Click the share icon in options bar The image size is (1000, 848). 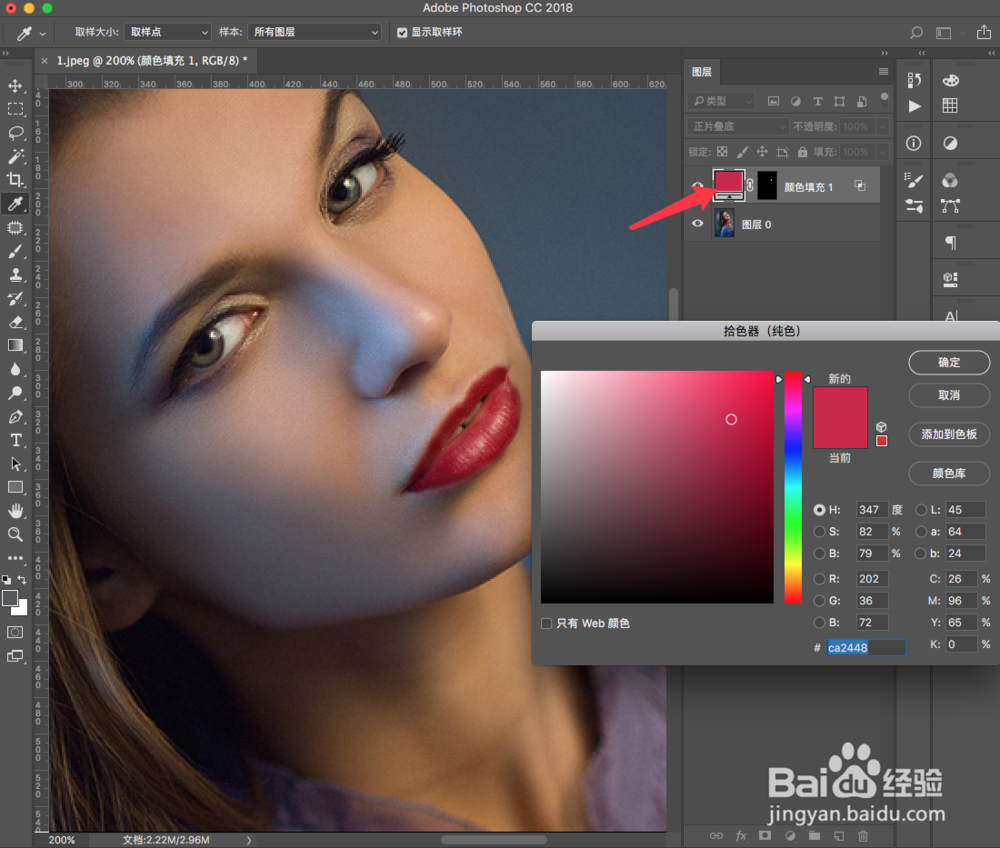984,32
